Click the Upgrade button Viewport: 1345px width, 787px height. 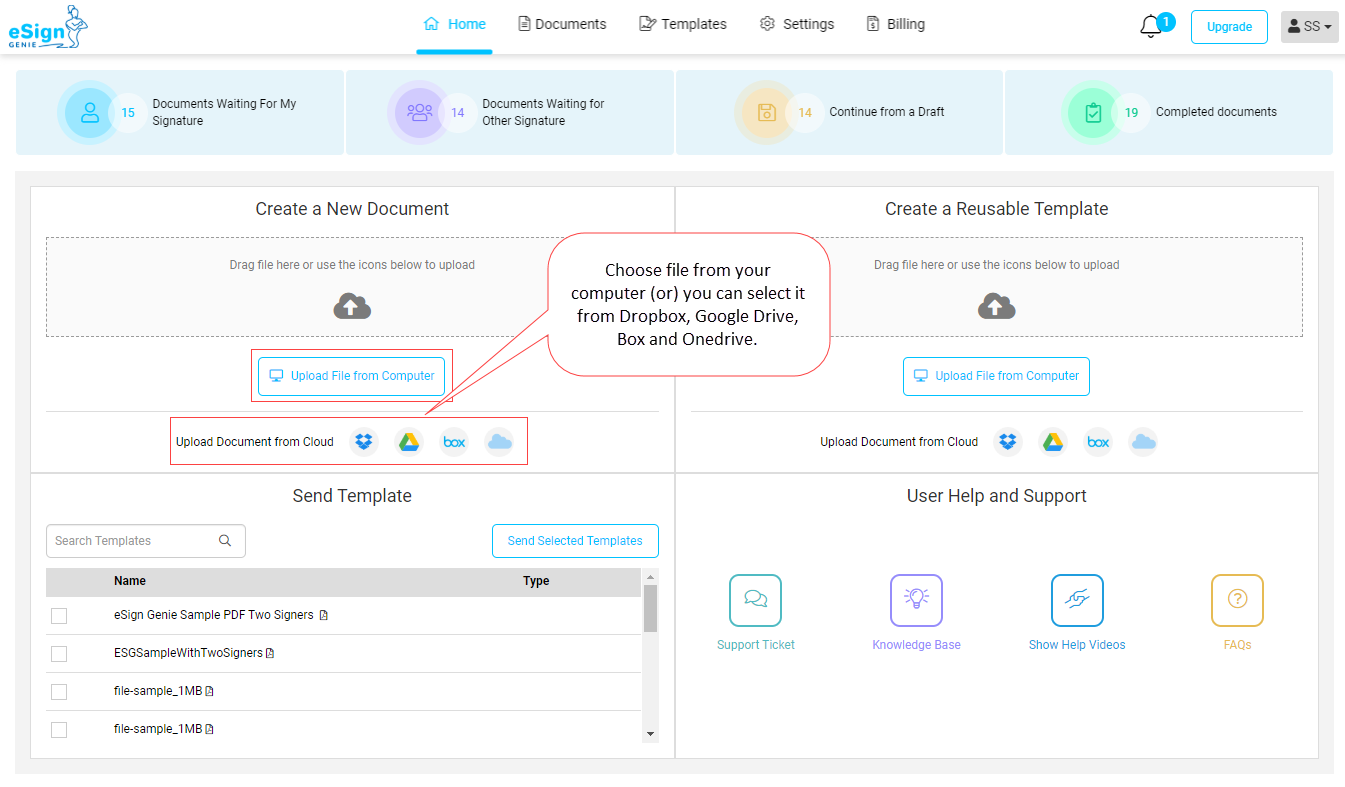[x=1229, y=27]
